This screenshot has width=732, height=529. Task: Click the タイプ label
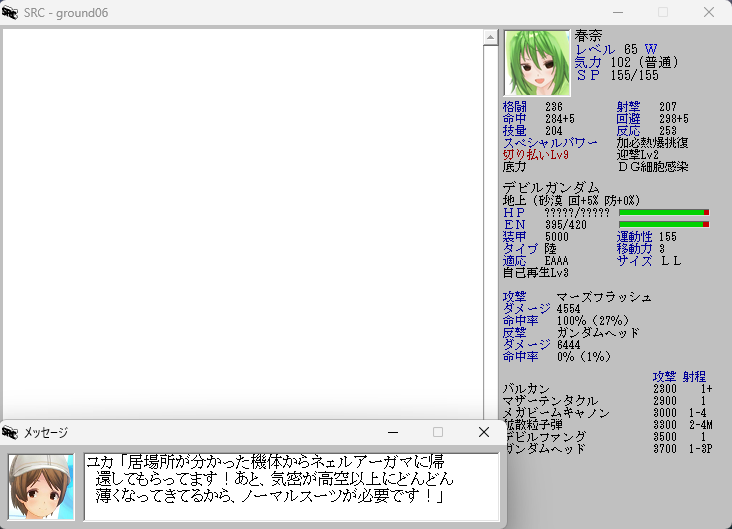(x=521, y=248)
